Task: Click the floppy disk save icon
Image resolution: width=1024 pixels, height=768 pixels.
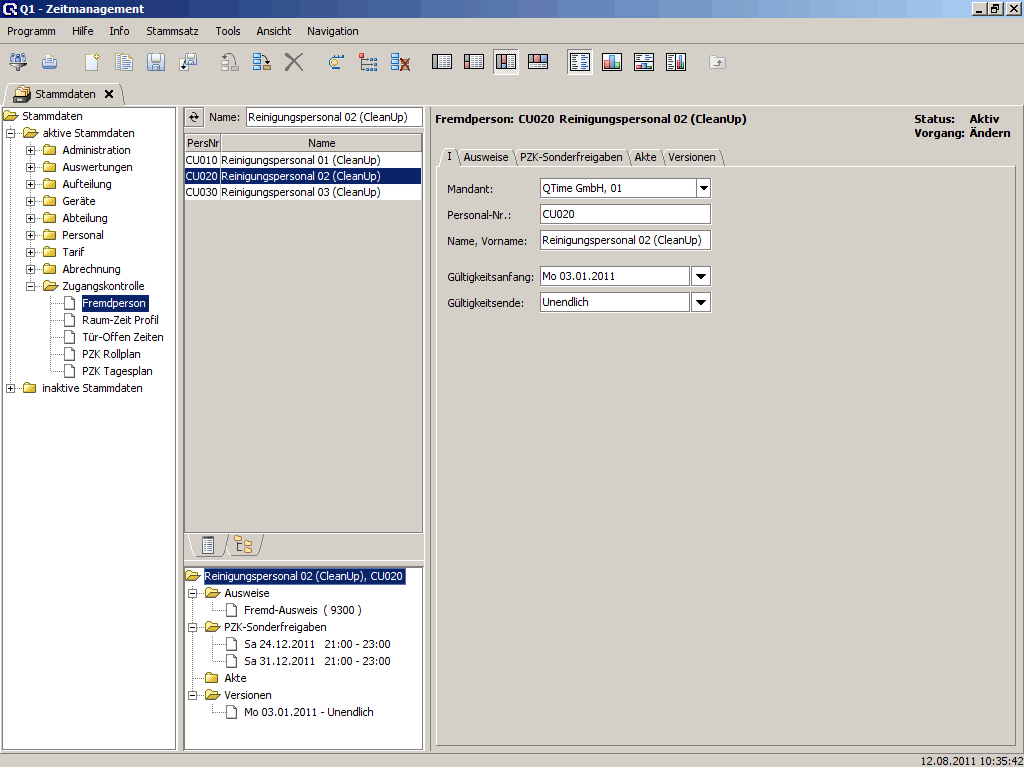Action: (156, 62)
